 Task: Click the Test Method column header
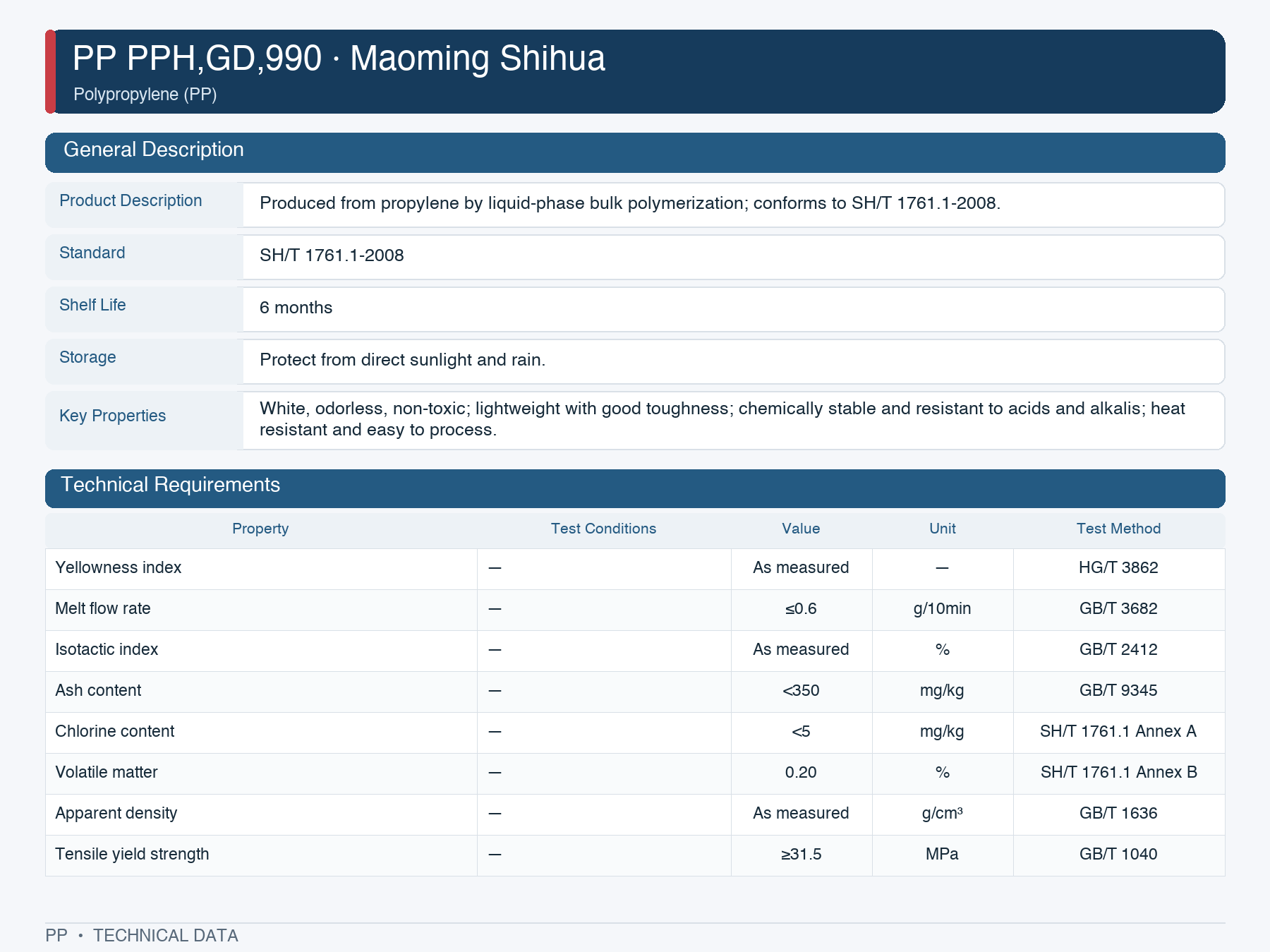click(1118, 529)
